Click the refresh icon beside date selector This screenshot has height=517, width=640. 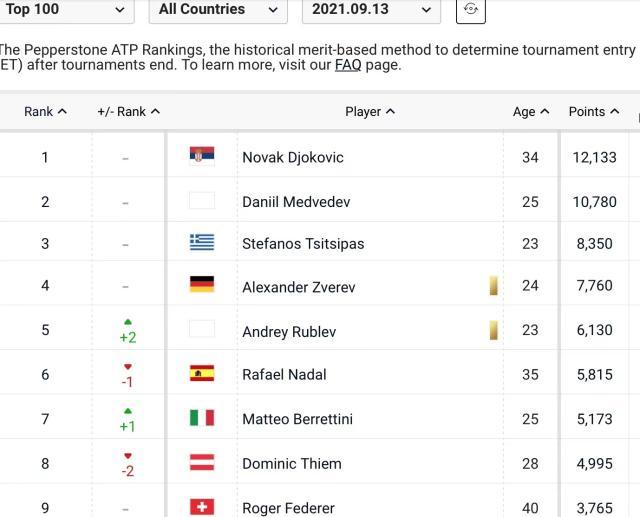(471, 10)
